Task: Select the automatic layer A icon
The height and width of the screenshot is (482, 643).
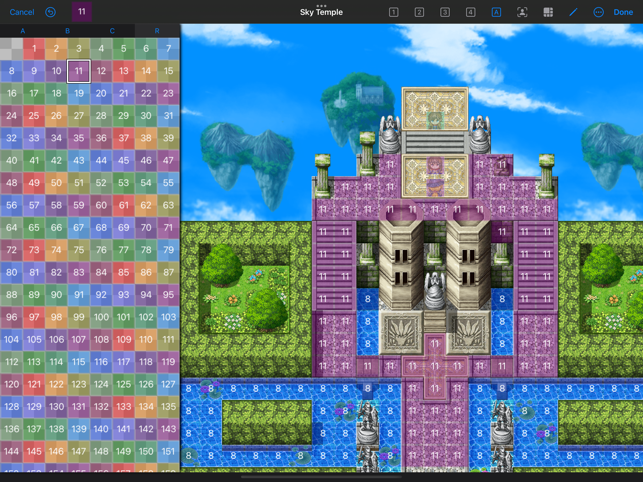Action: click(x=496, y=12)
